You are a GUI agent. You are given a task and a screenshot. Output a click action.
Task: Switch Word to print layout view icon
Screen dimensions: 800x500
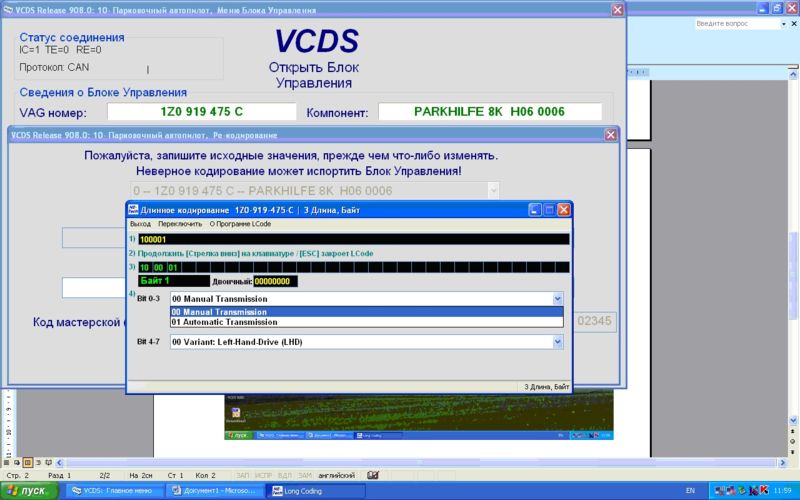tap(28, 463)
